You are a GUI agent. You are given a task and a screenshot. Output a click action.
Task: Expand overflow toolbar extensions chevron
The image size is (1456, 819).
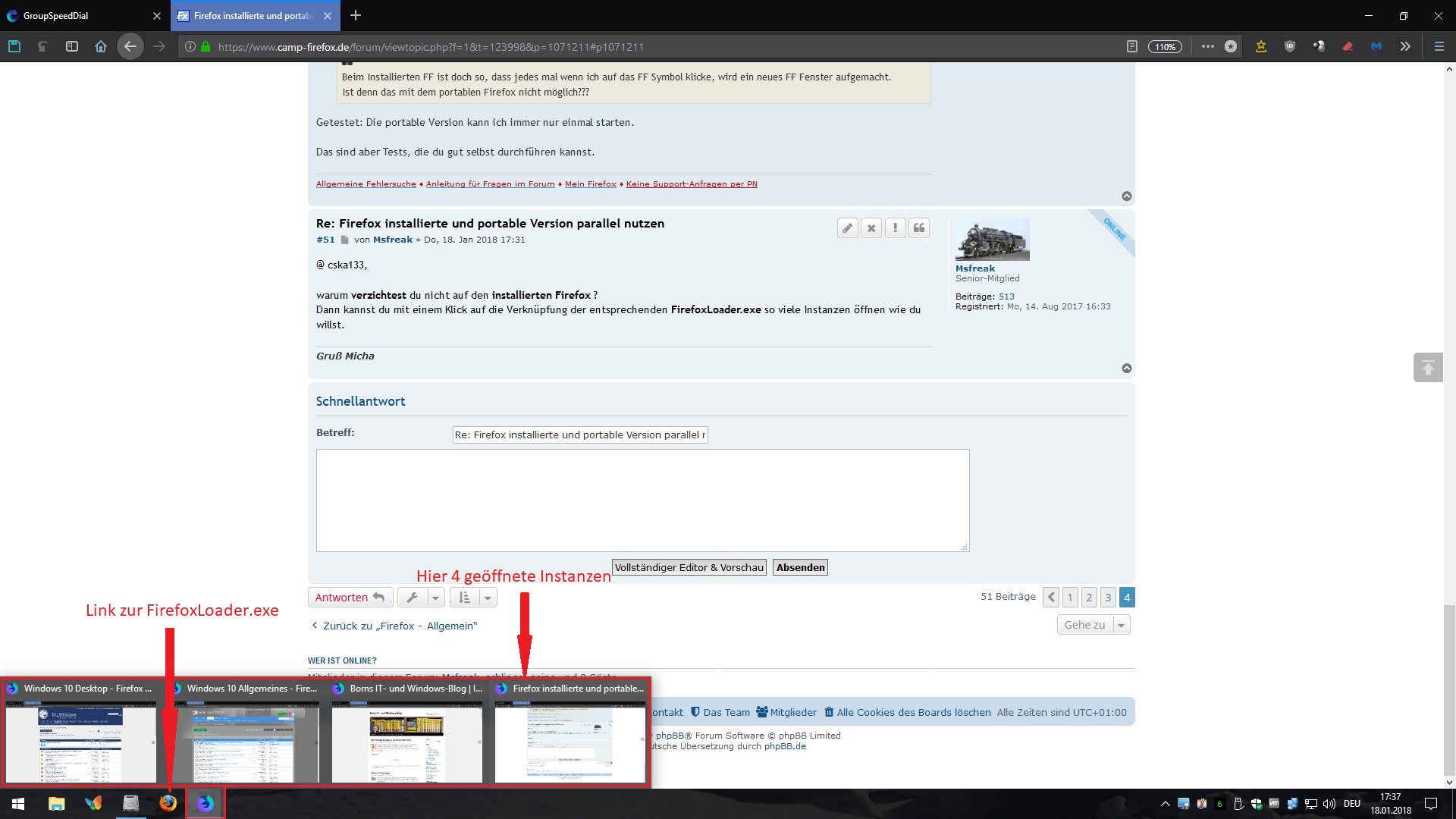(x=1404, y=46)
